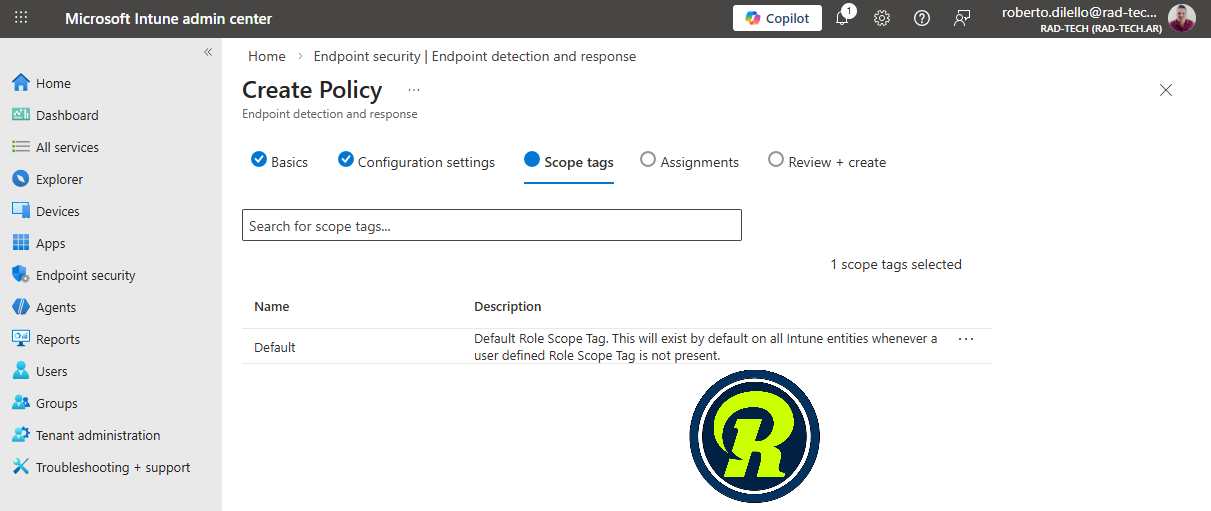Select the Review + create step circle
Image resolution: width=1211 pixels, height=511 pixels.
click(776, 160)
